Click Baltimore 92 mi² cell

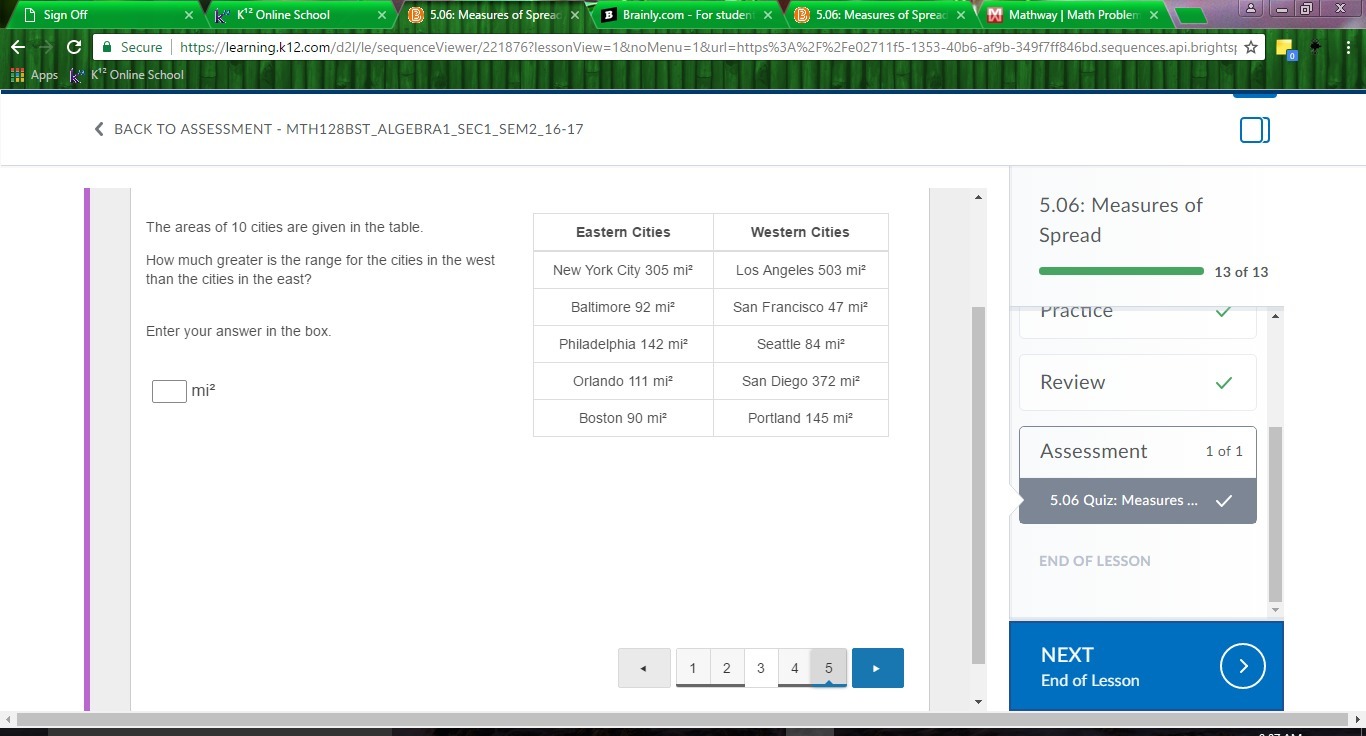[x=623, y=307]
